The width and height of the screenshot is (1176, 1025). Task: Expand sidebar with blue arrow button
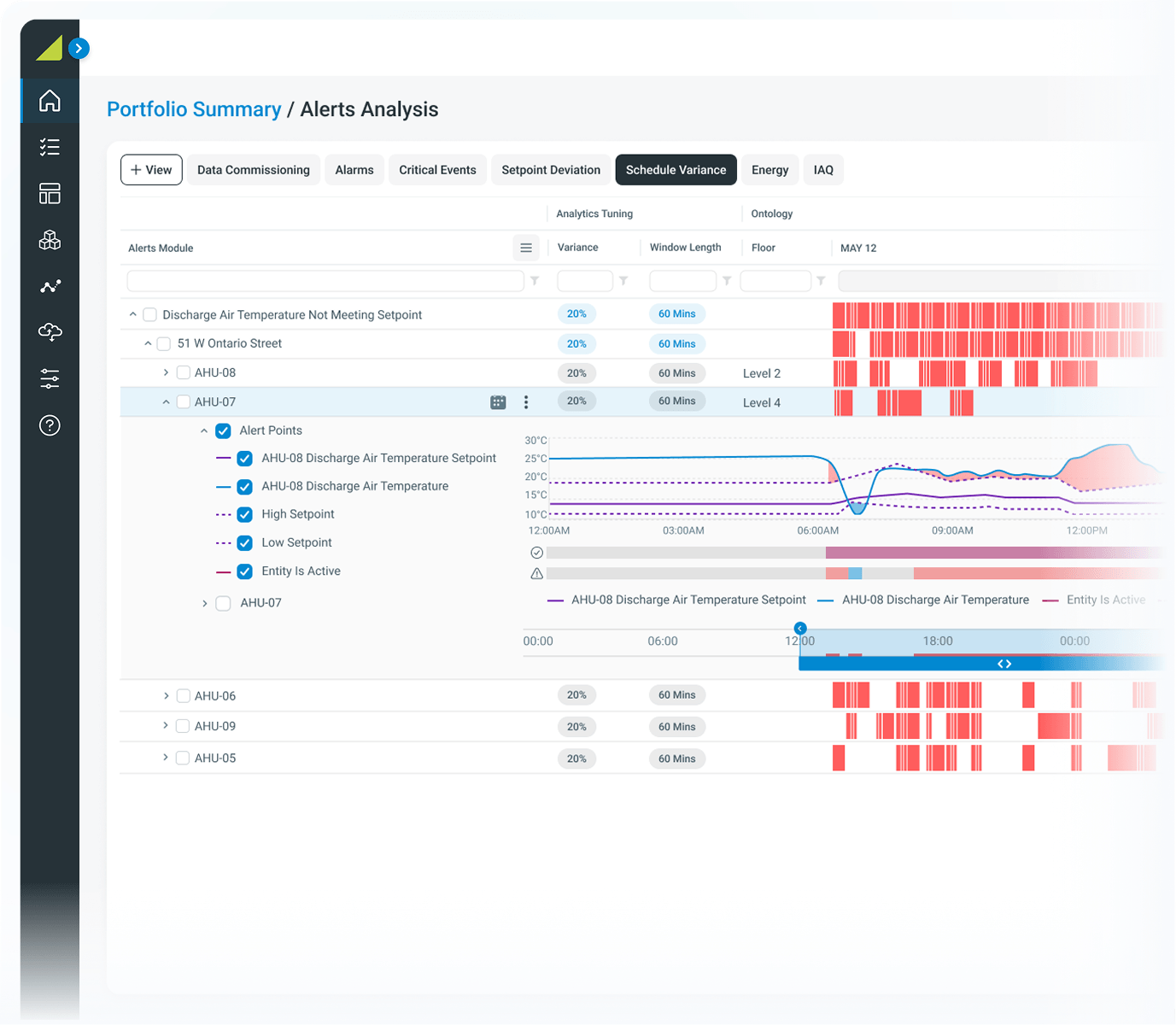pyautogui.click(x=79, y=48)
